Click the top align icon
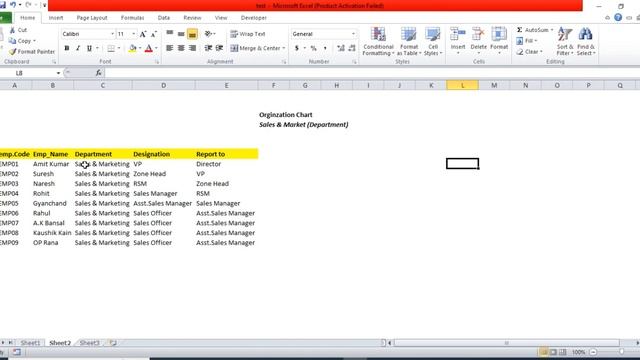 (169, 34)
